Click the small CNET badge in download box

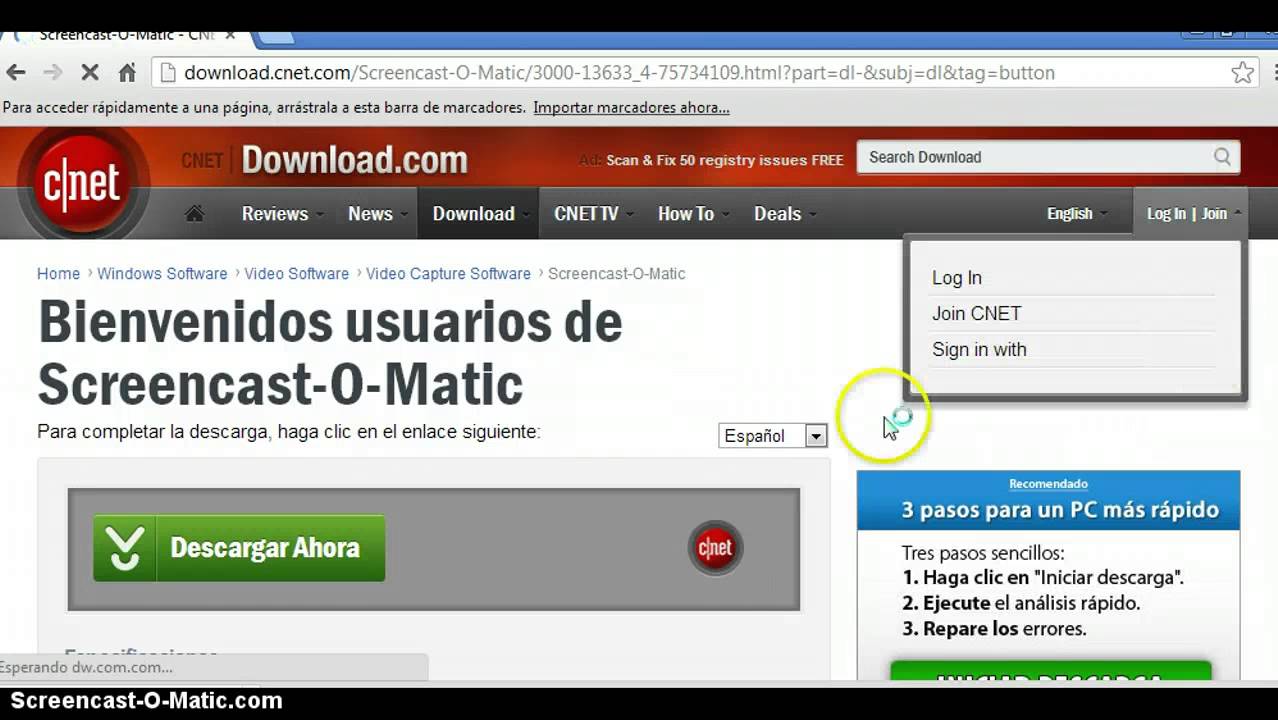(x=715, y=547)
